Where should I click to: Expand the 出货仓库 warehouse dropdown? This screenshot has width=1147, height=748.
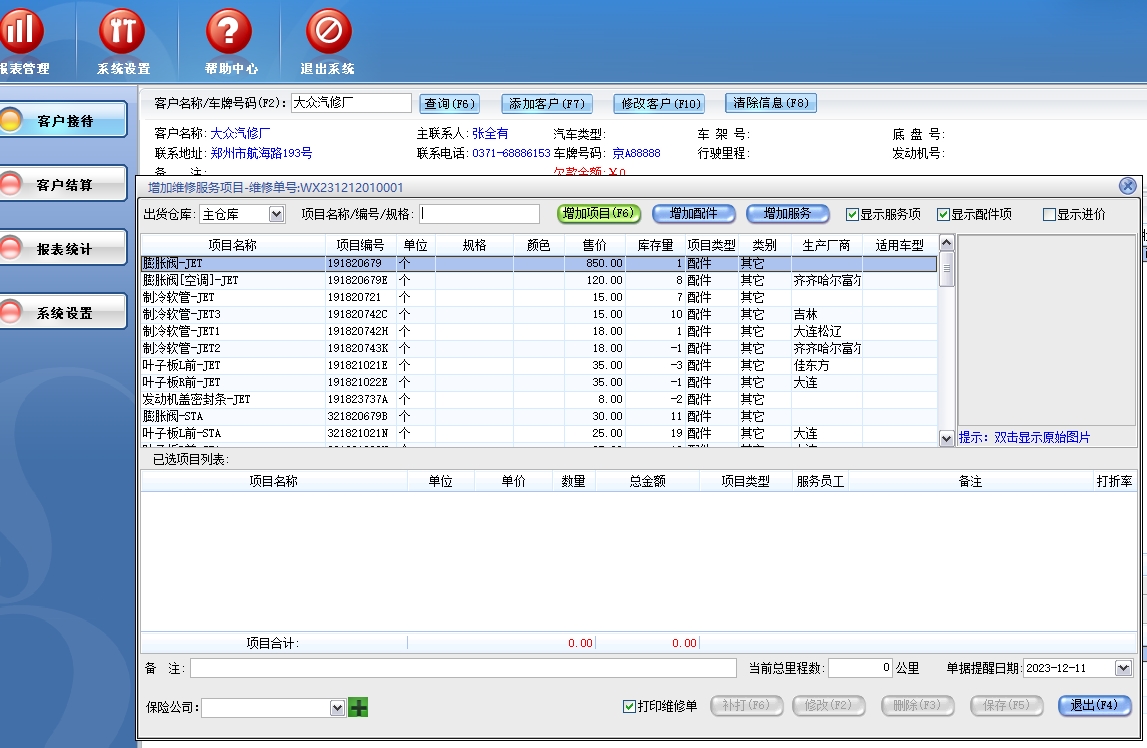[277, 214]
